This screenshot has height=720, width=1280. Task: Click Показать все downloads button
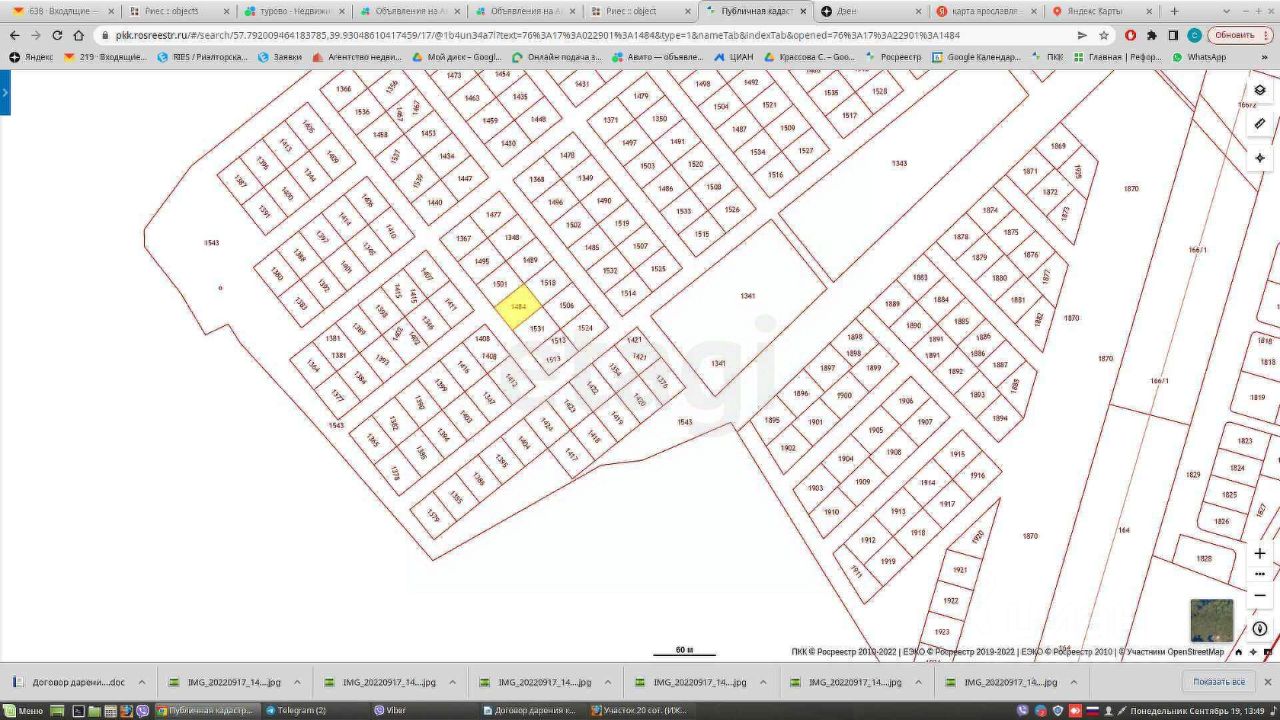click(x=1219, y=682)
